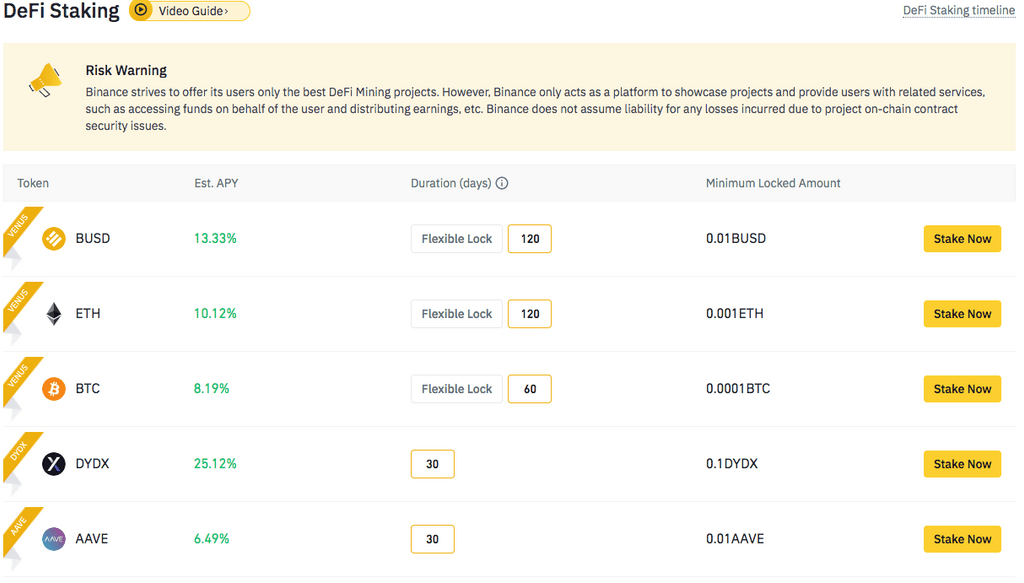Select Flexible Lock for BUSD
The height and width of the screenshot is (583, 1024).
point(456,239)
